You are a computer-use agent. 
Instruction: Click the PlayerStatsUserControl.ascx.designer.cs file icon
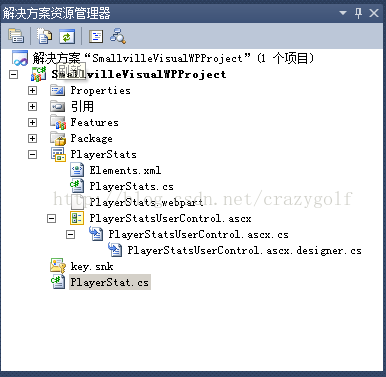click(x=115, y=250)
